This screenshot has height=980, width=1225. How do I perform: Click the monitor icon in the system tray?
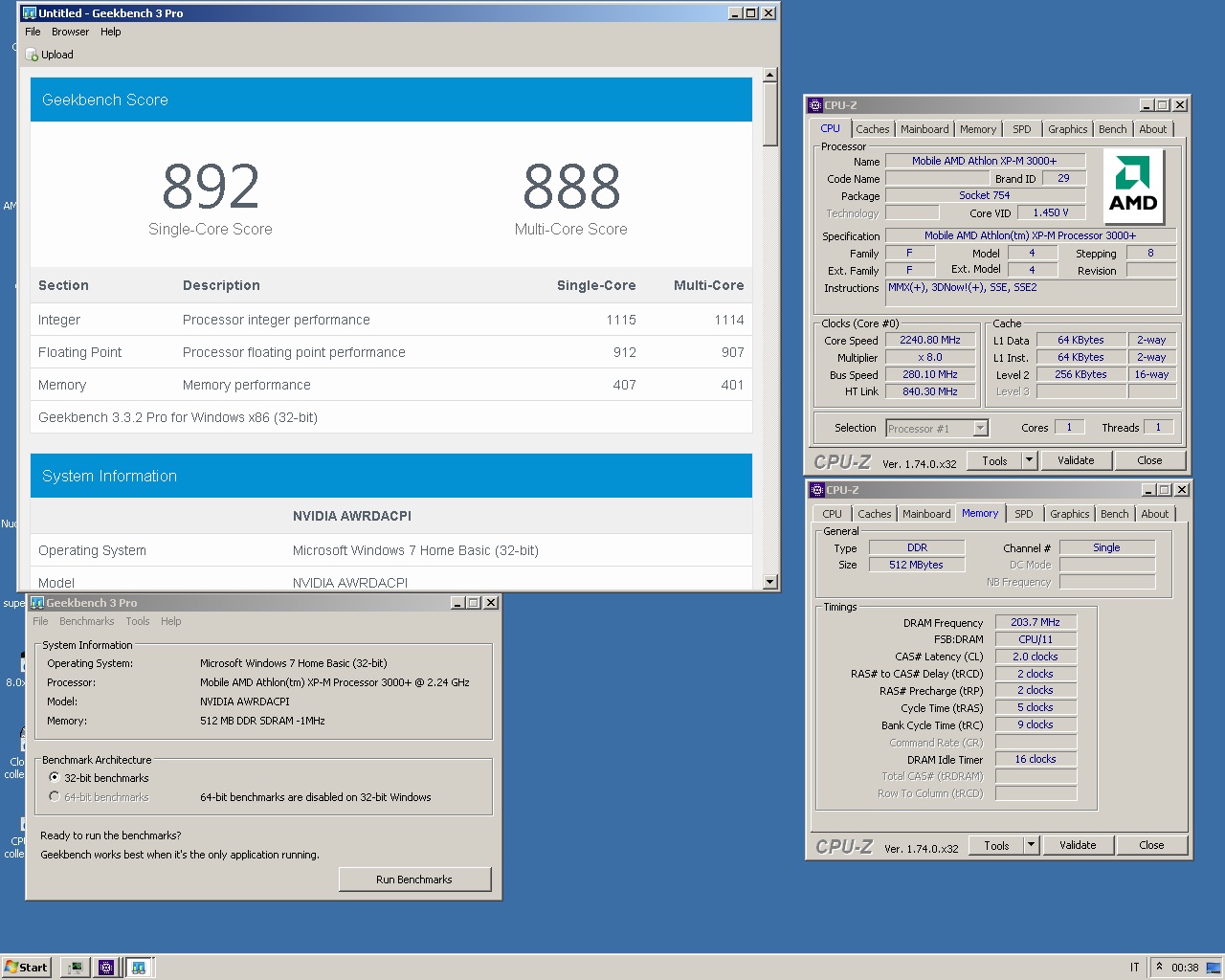pos(1213,968)
